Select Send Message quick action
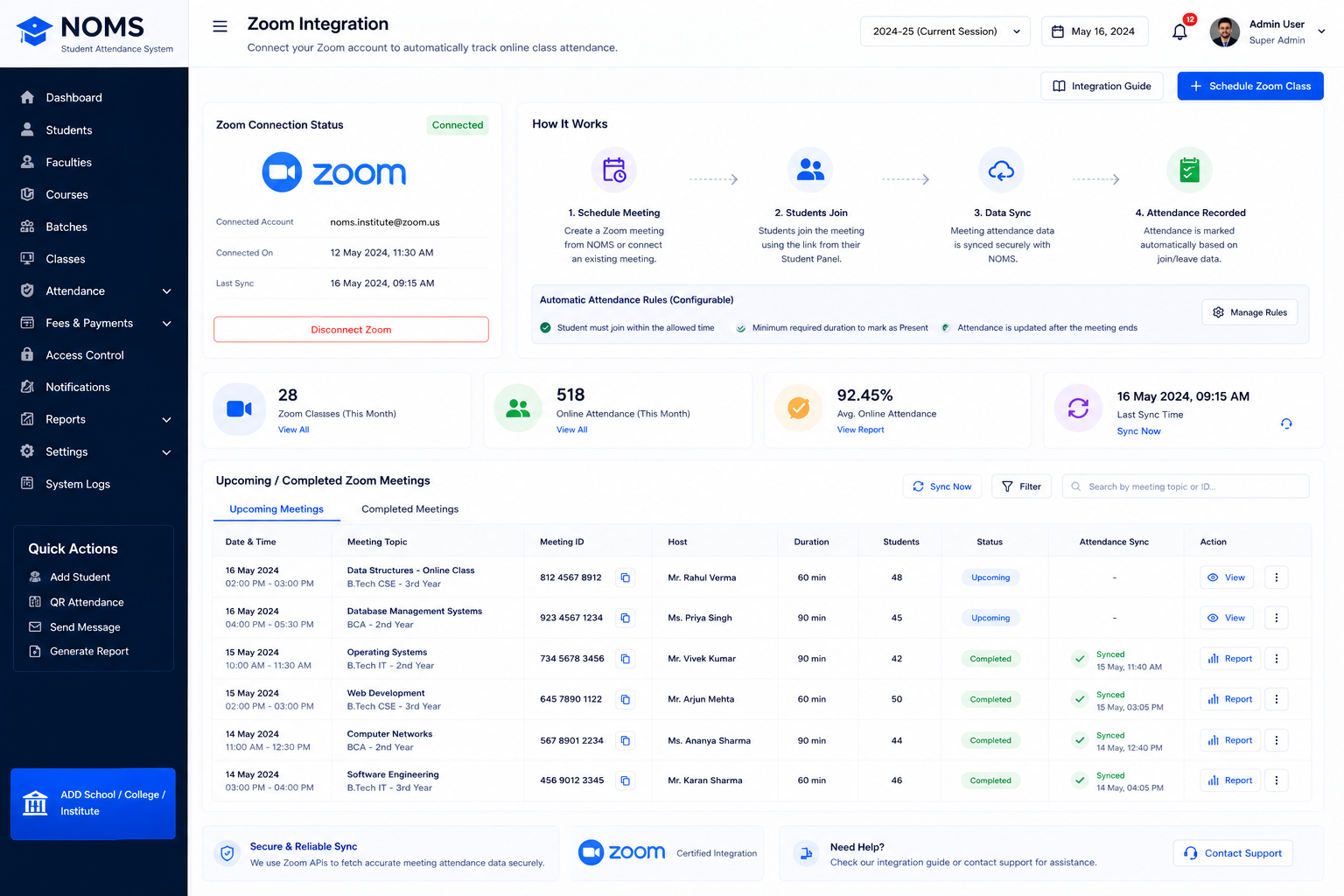 [x=75, y=627]
